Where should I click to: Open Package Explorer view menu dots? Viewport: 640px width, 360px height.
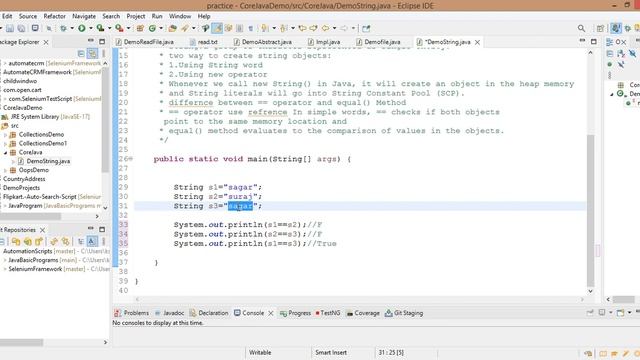click(x=103, y=53)
